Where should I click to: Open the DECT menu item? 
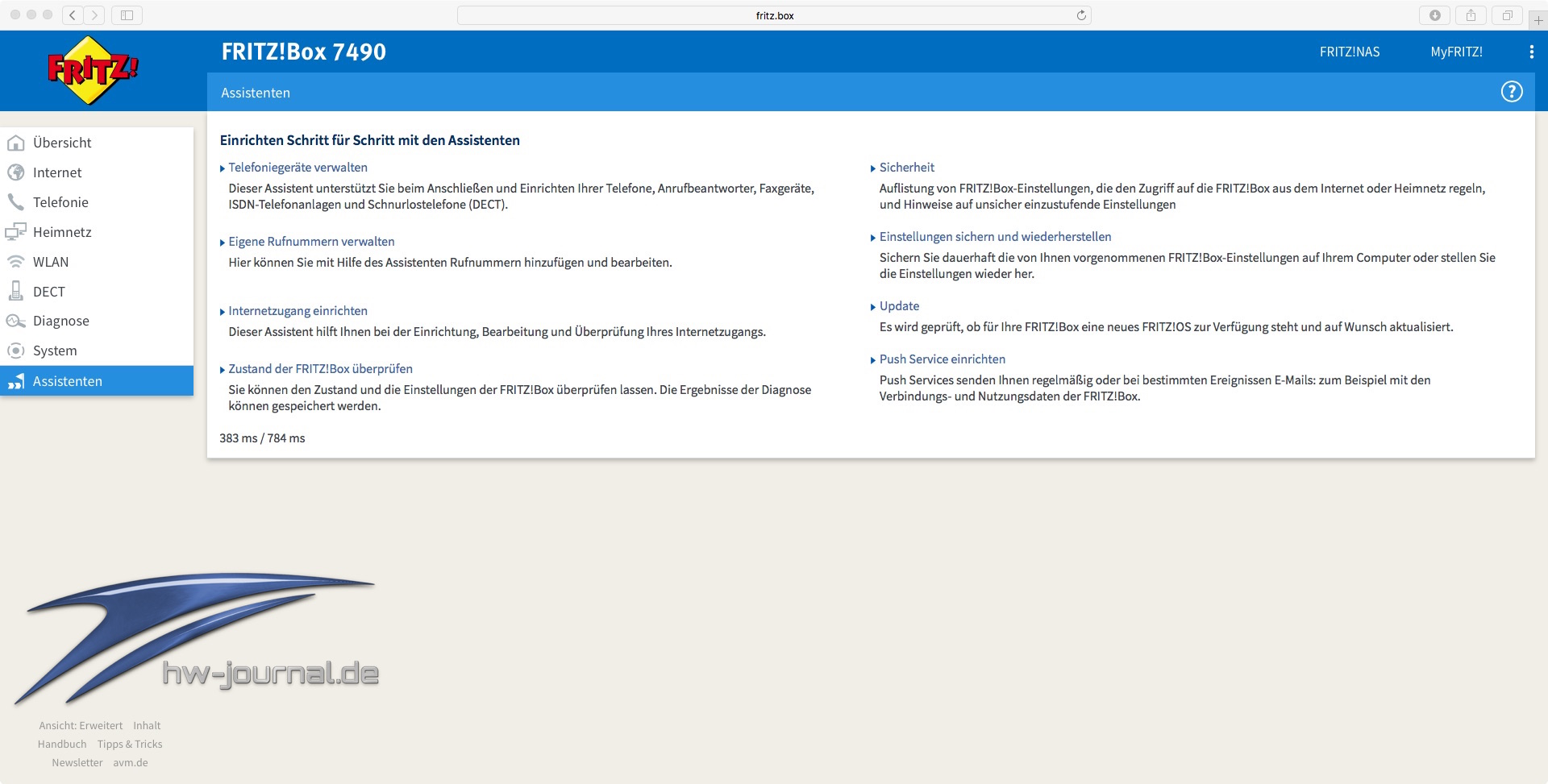coord(97,292)
